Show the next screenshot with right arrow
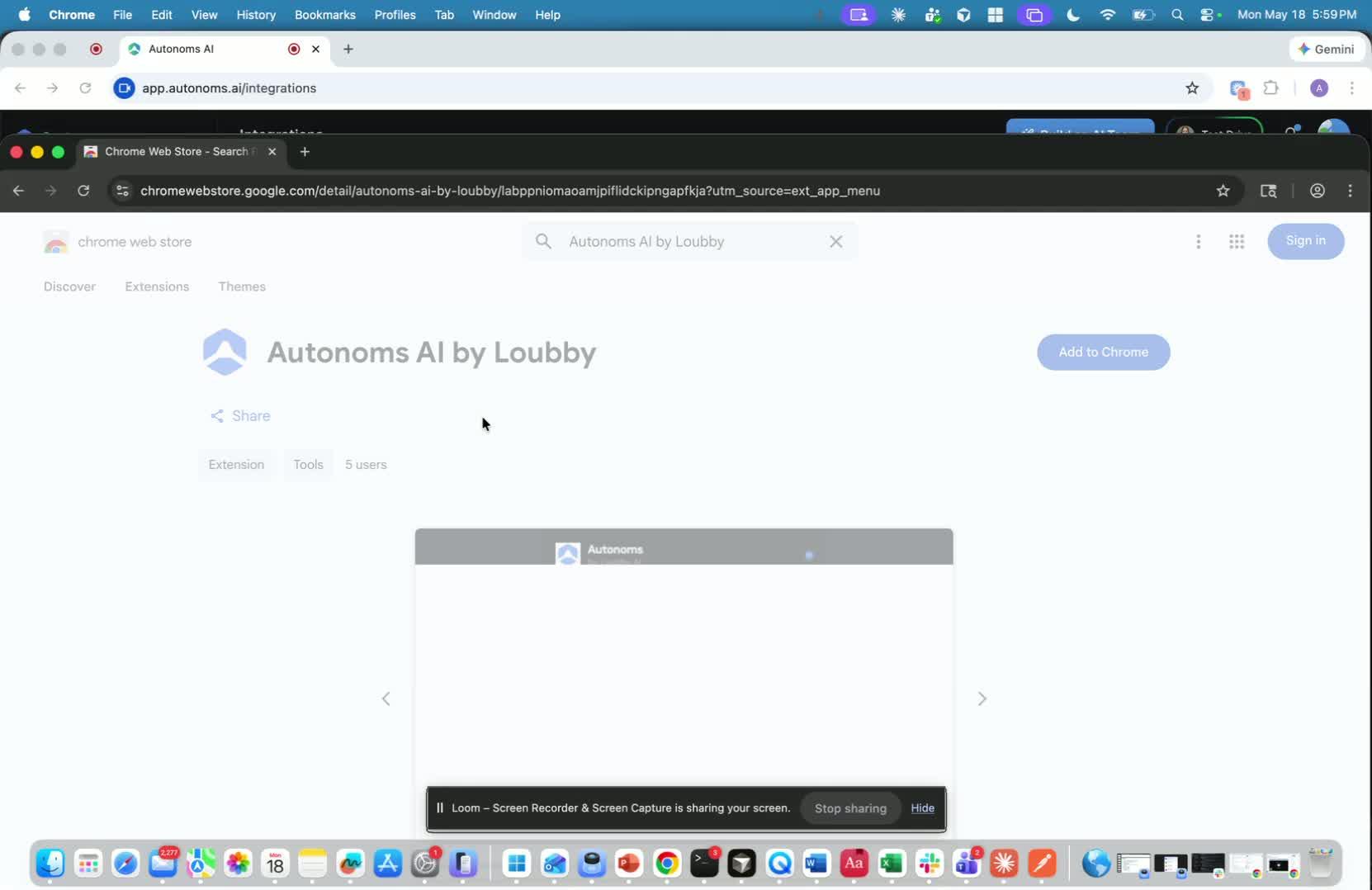Image resolution: width=1372 pixels, height=890 pixels. tap(982, 698)
